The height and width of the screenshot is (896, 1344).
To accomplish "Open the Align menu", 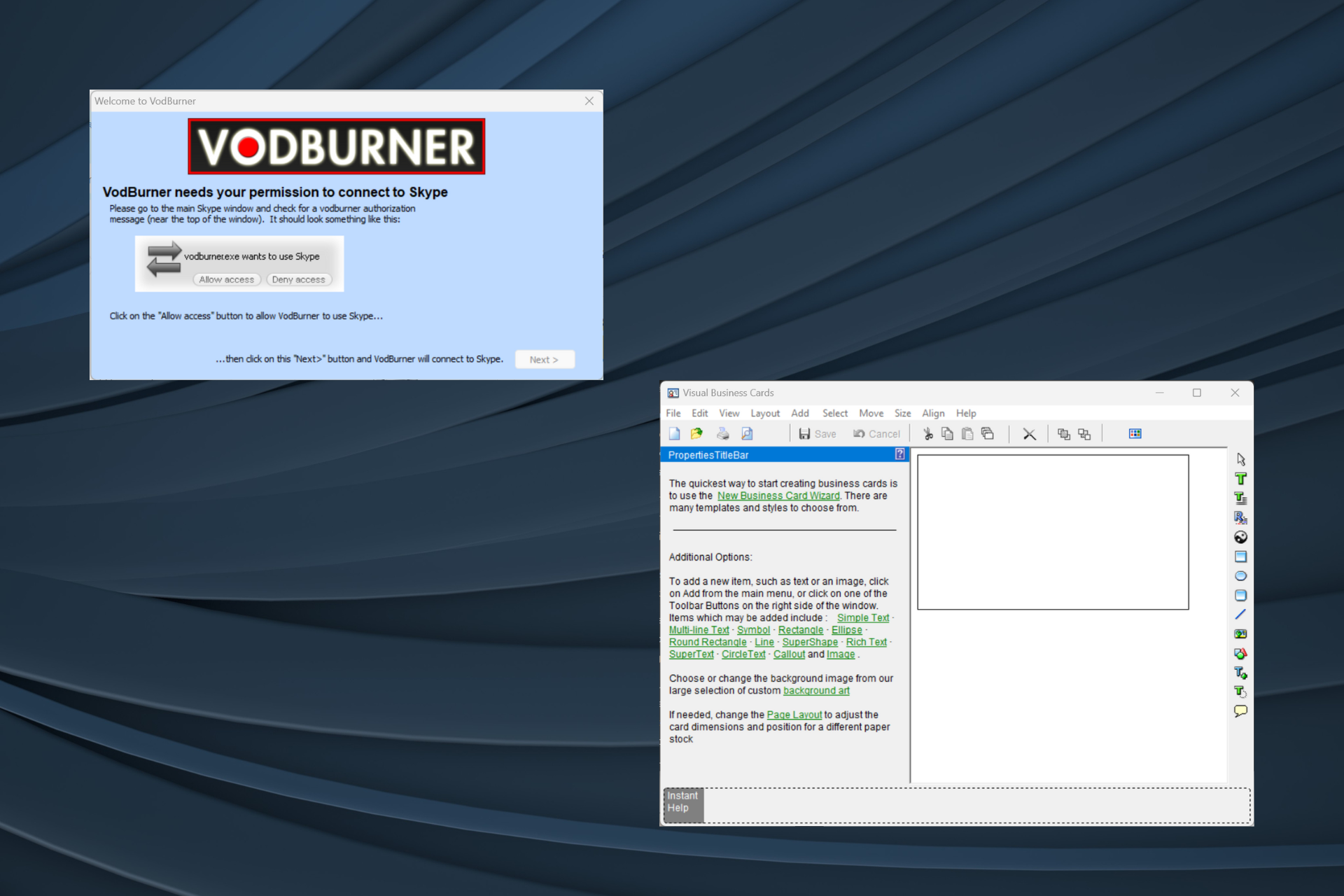I will [x=932, y=414].
